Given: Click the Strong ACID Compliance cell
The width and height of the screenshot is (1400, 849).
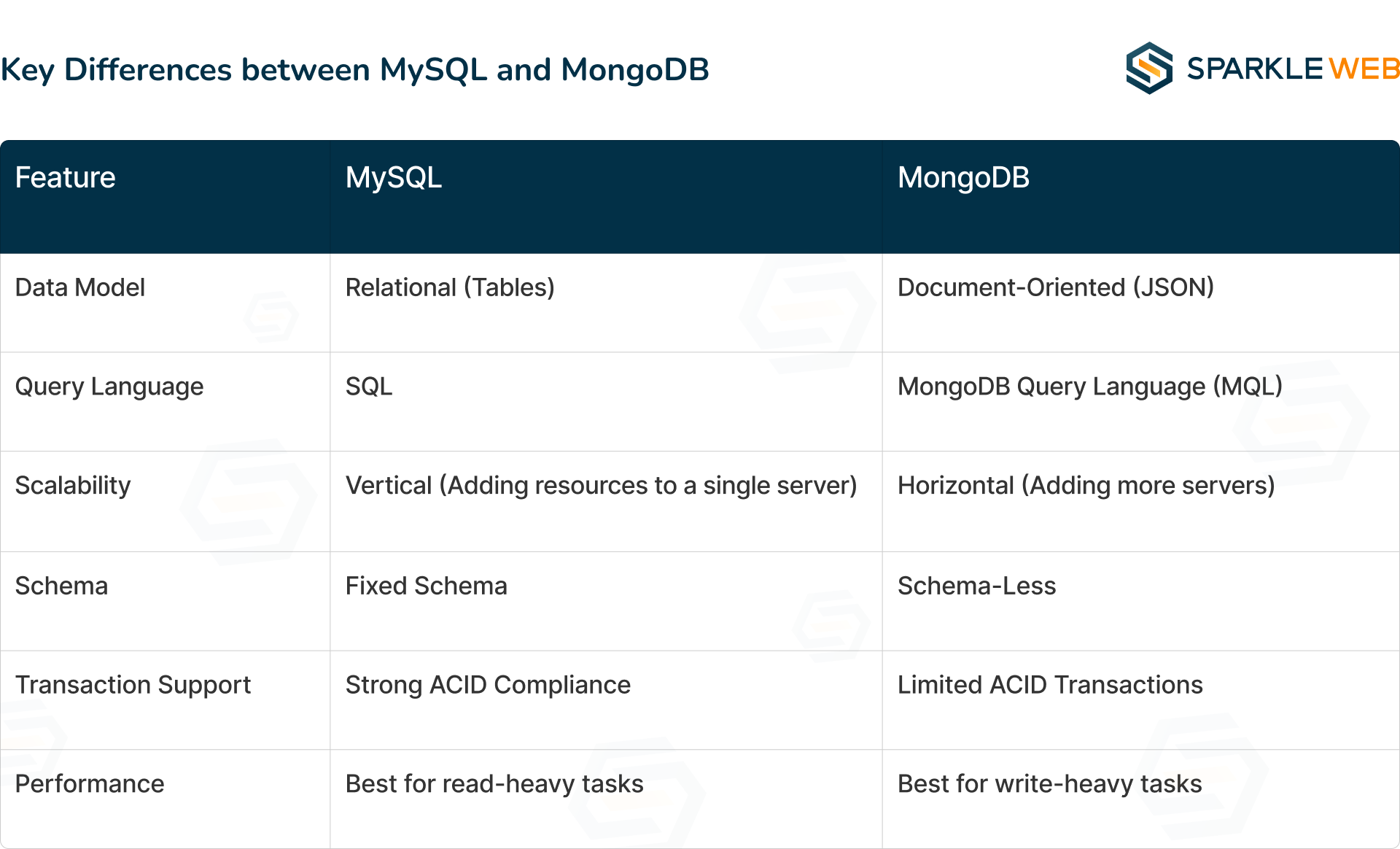Looking at the screenshot, I should click(x=488, y=685).
